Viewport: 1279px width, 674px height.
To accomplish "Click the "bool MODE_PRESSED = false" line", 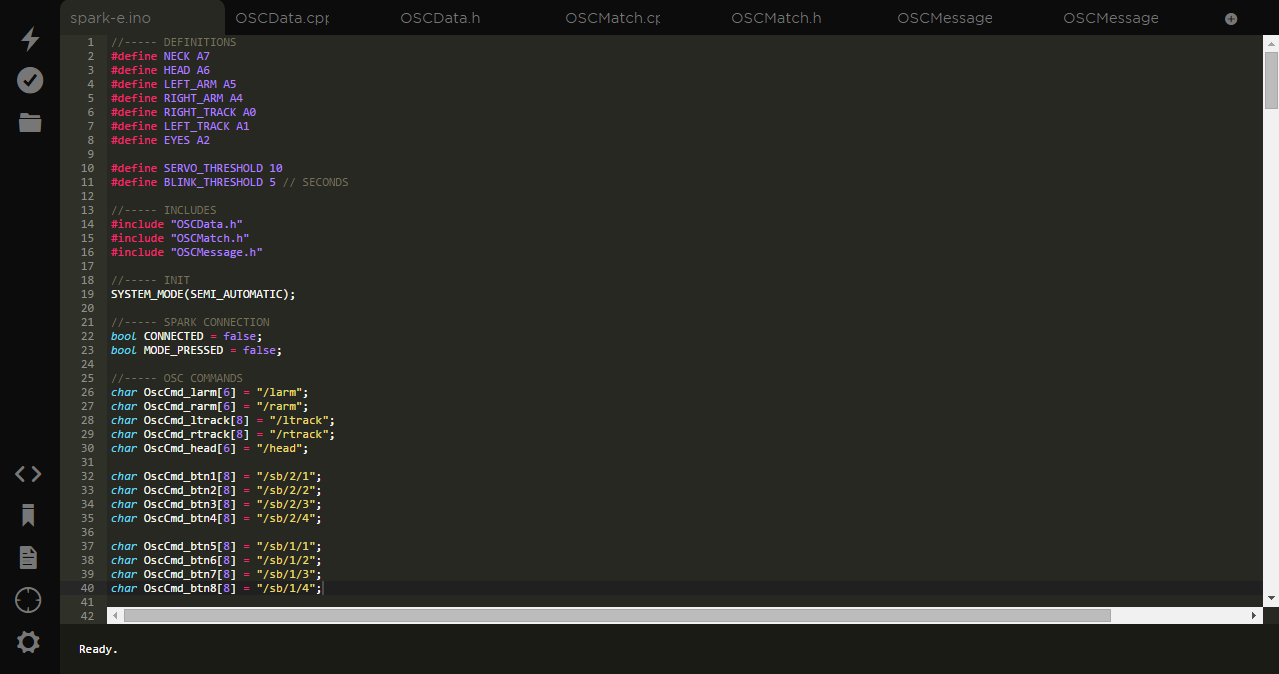I will coord(197,350).
